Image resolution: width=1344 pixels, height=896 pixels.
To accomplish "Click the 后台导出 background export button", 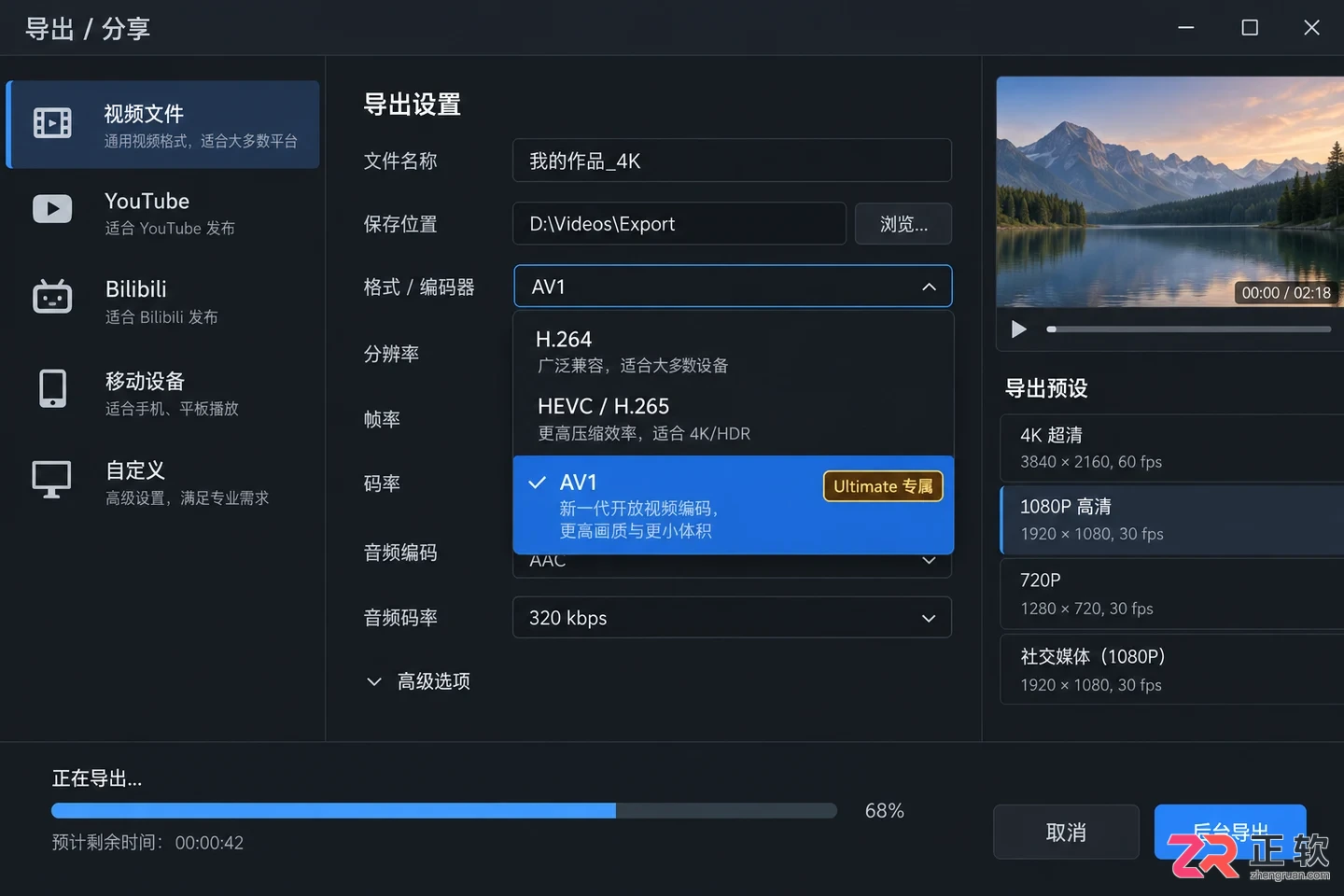I will [1230, 832].
